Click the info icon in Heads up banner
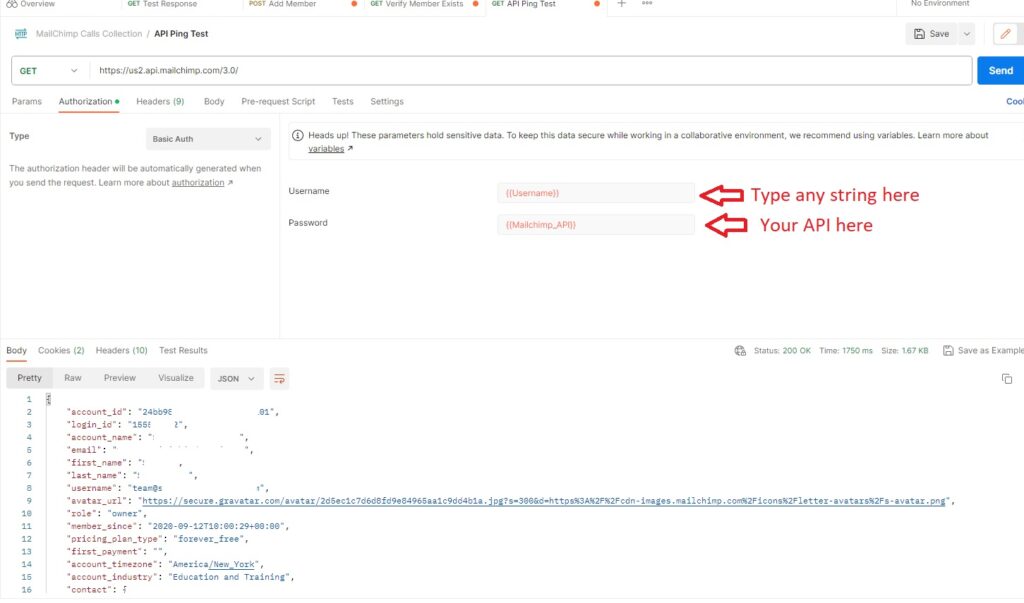Image resolution: width=1024 pixels, height=603 pixels. [298, 135]
